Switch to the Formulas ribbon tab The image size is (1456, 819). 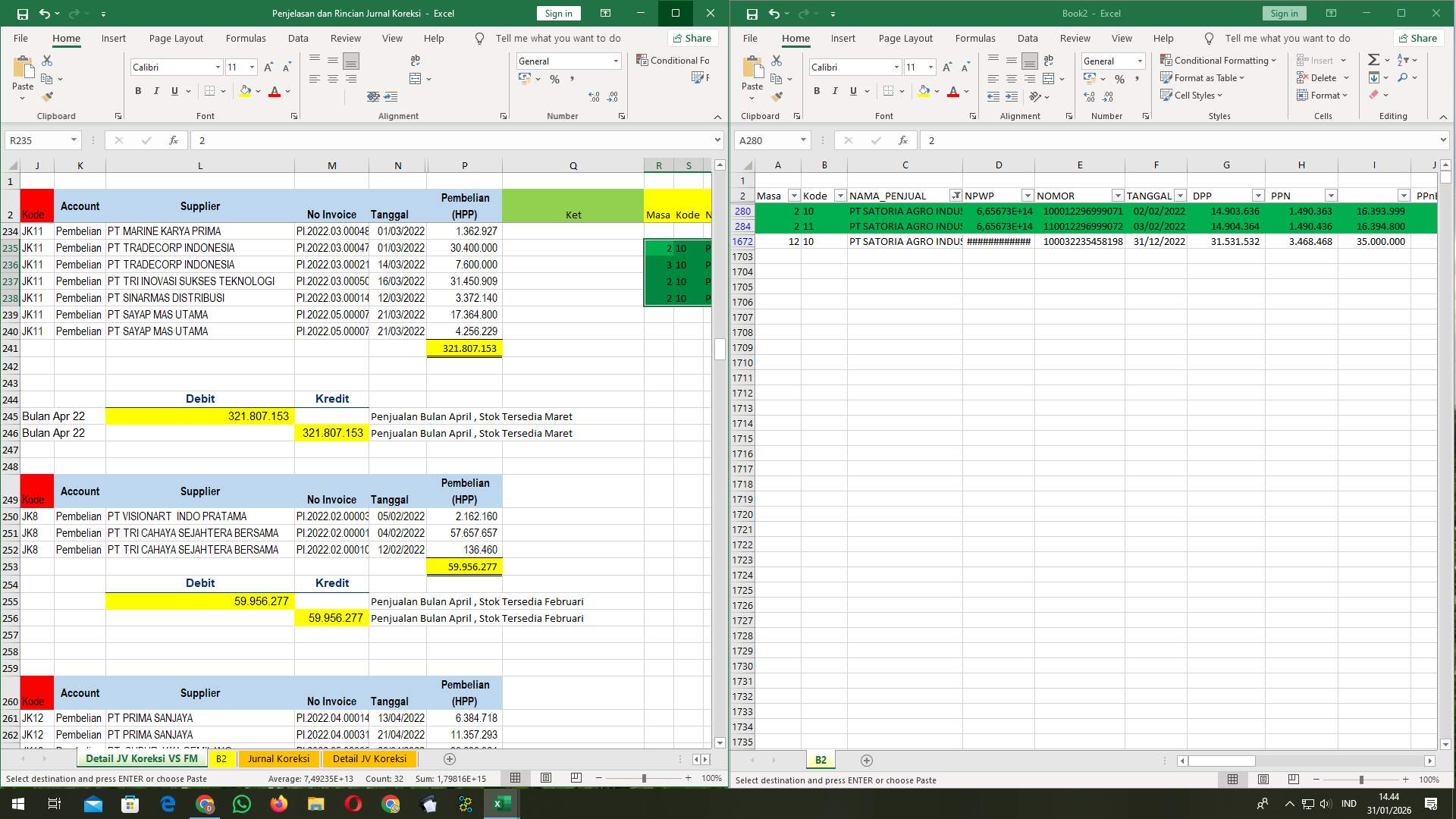point(246,38)
